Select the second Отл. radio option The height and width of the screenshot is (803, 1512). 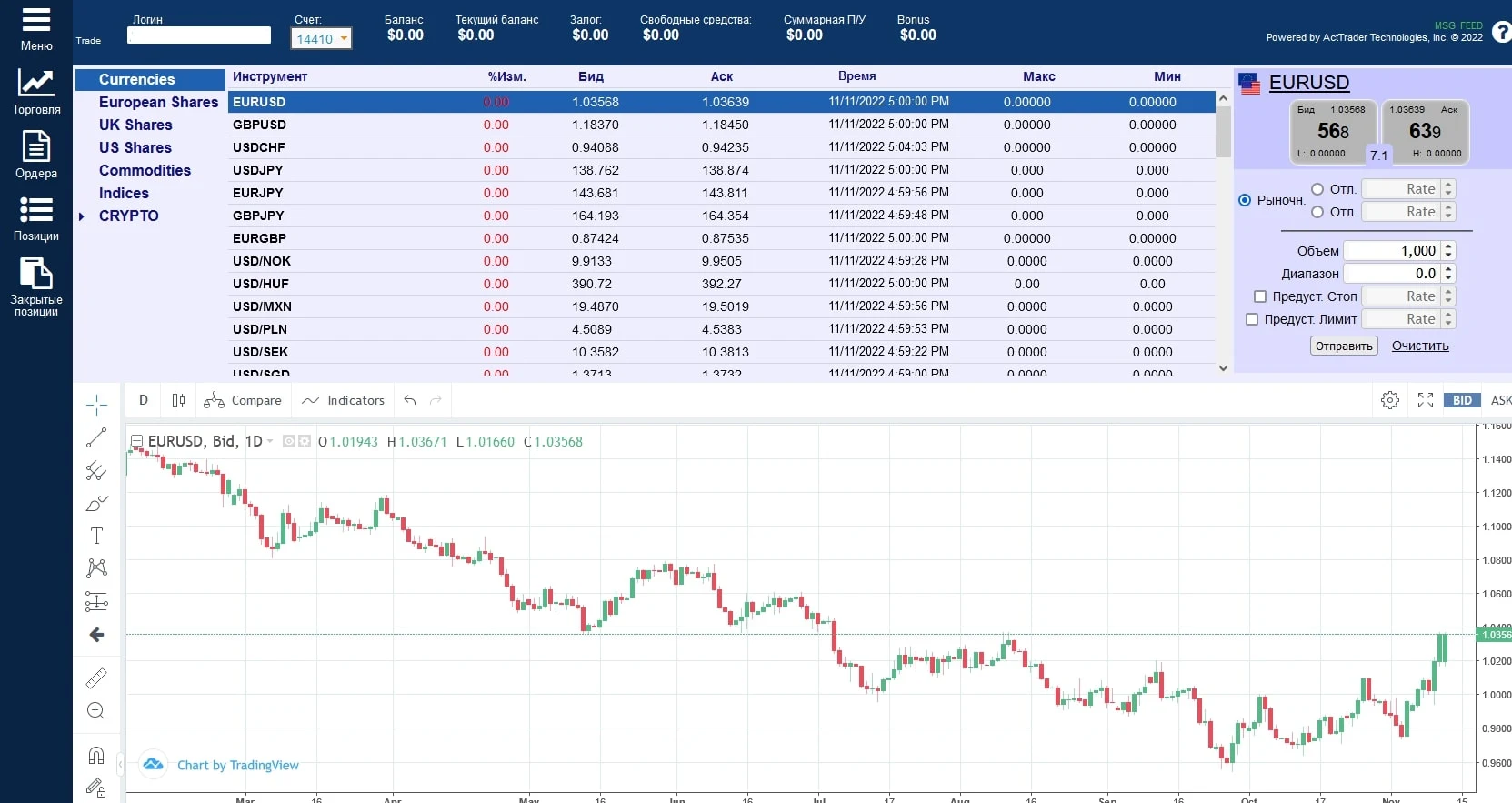click(1317, 212)
